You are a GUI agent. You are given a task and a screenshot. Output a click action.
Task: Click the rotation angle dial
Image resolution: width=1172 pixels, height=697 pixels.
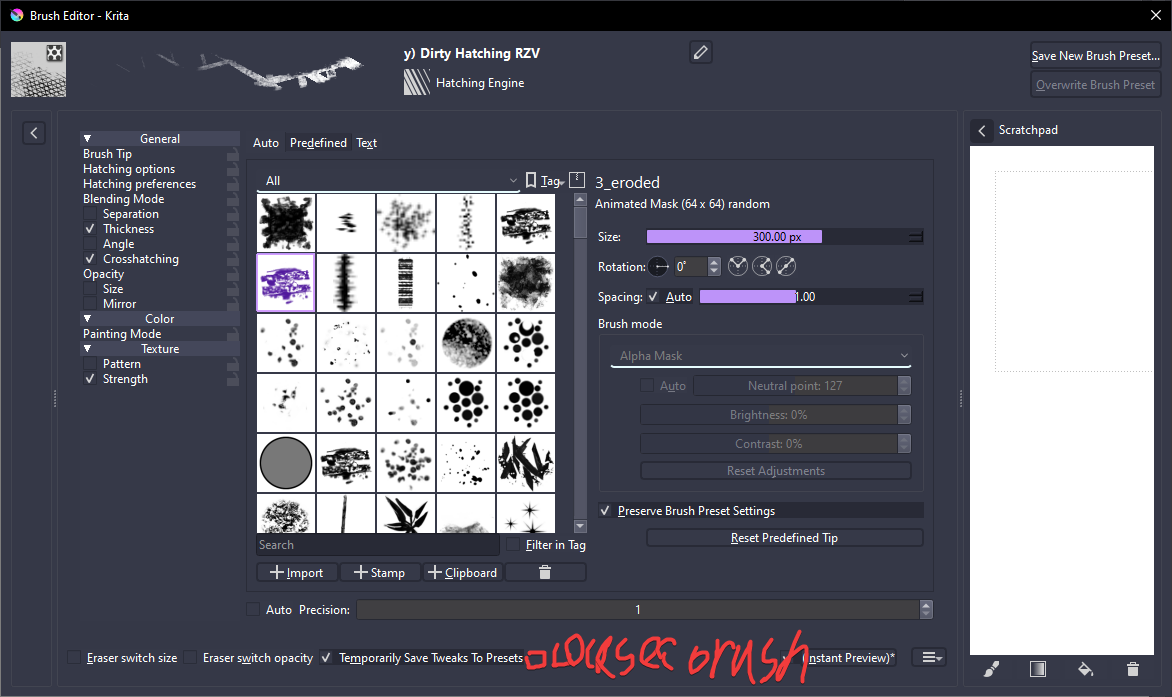[659, 267]
